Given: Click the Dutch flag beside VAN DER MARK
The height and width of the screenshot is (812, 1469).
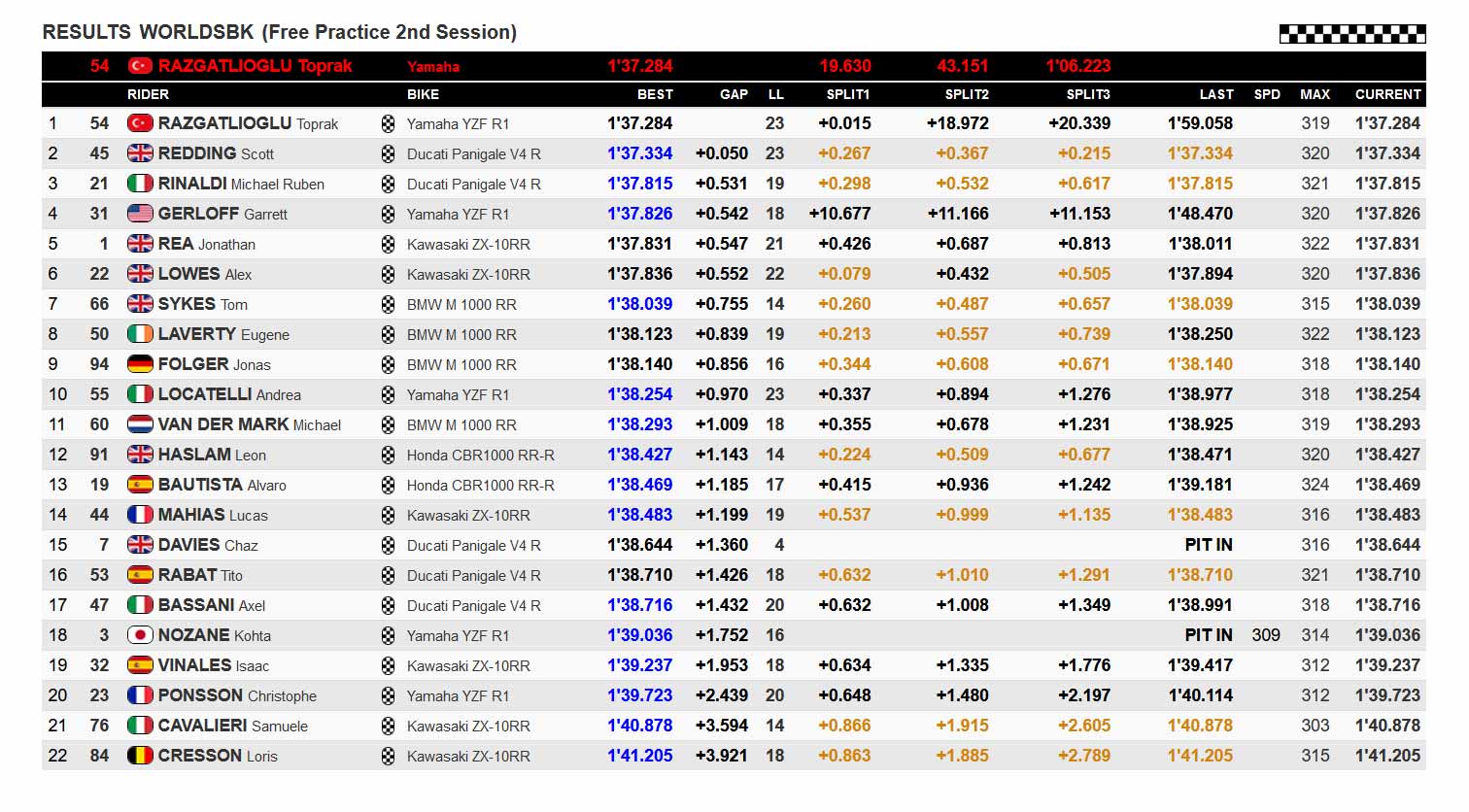Looking at the screenshot, I should 140,424.
